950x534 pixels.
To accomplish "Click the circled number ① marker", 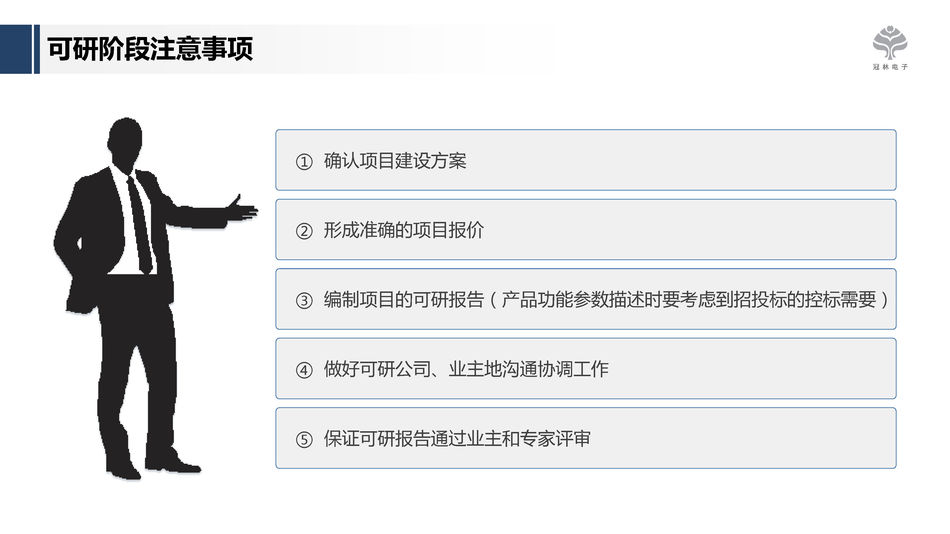I will tap(304, 162).
